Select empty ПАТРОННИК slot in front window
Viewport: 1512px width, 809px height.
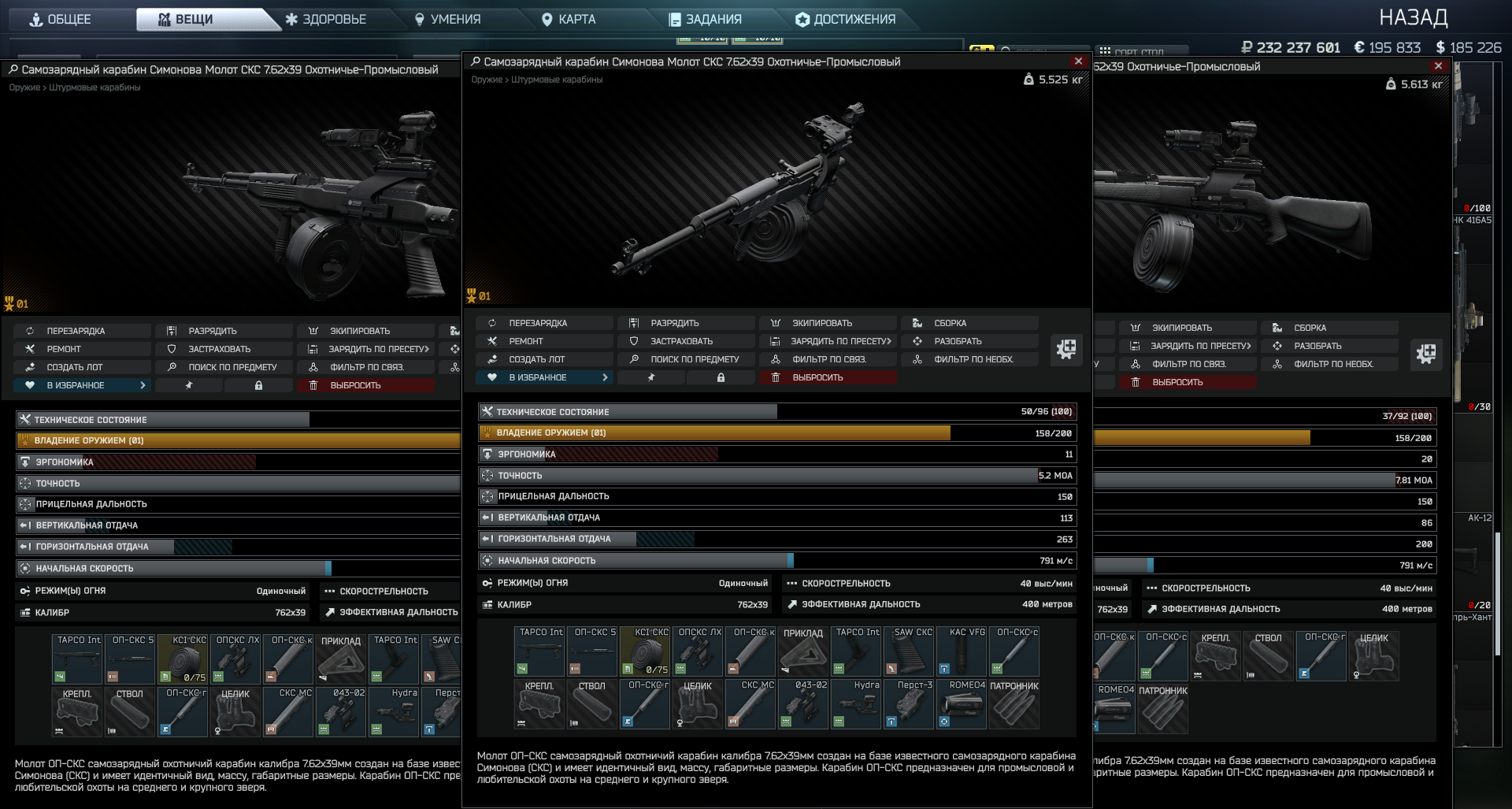point(1014,704)
